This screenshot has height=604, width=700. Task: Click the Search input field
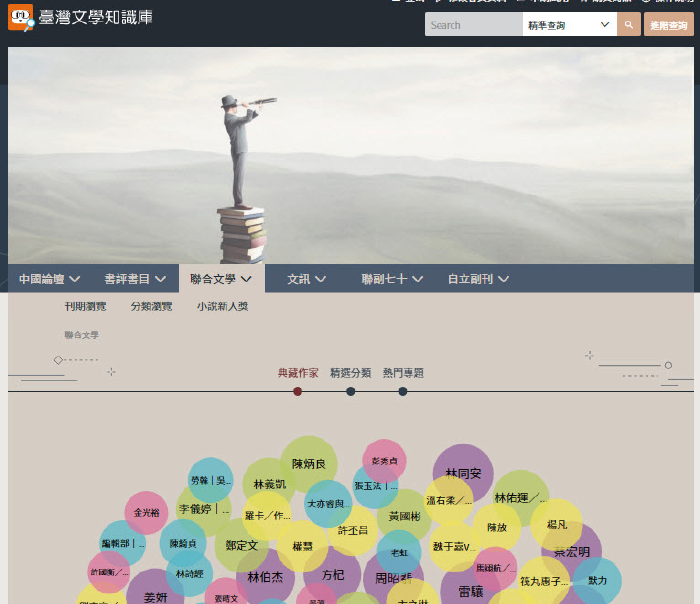tap(473, 25)
